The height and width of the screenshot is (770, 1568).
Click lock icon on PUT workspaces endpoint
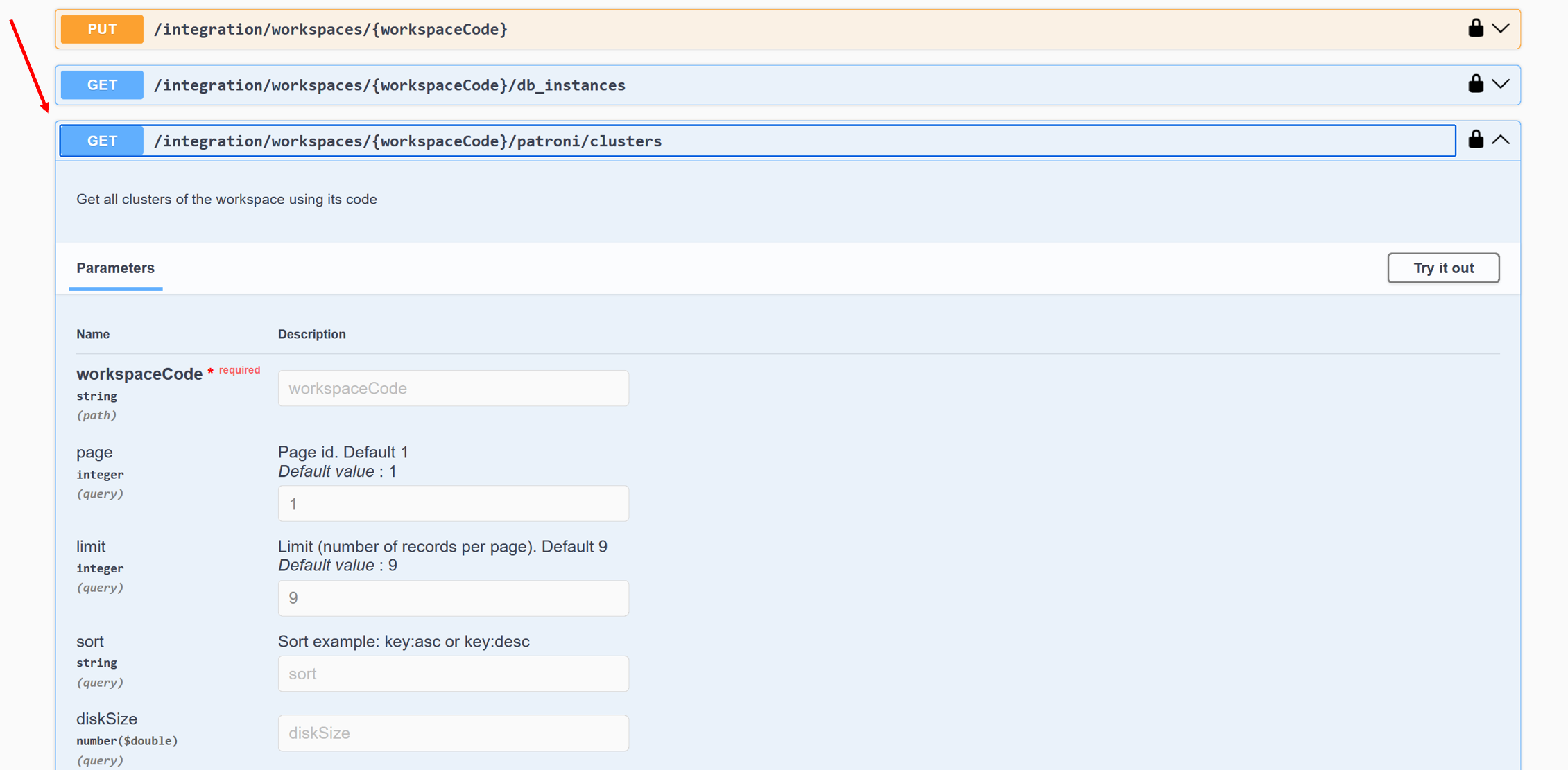[1475, 28]
